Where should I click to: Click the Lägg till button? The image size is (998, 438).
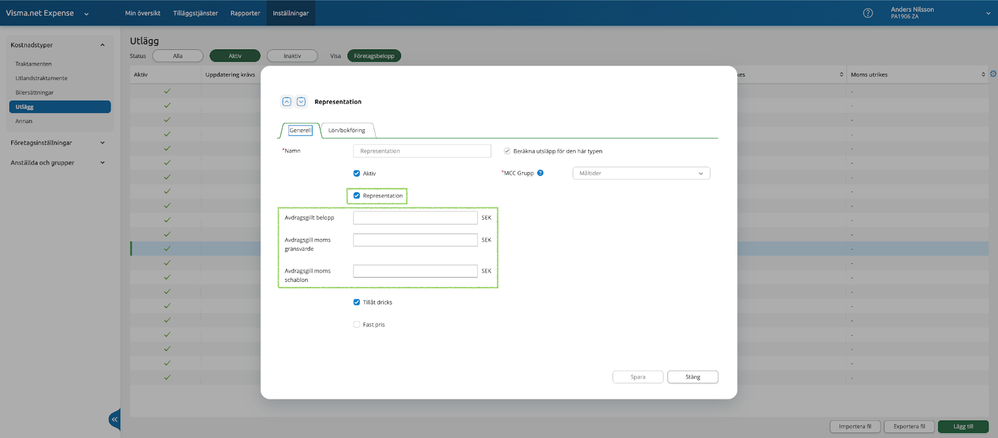pyautogui.click(x=963, y=427)
